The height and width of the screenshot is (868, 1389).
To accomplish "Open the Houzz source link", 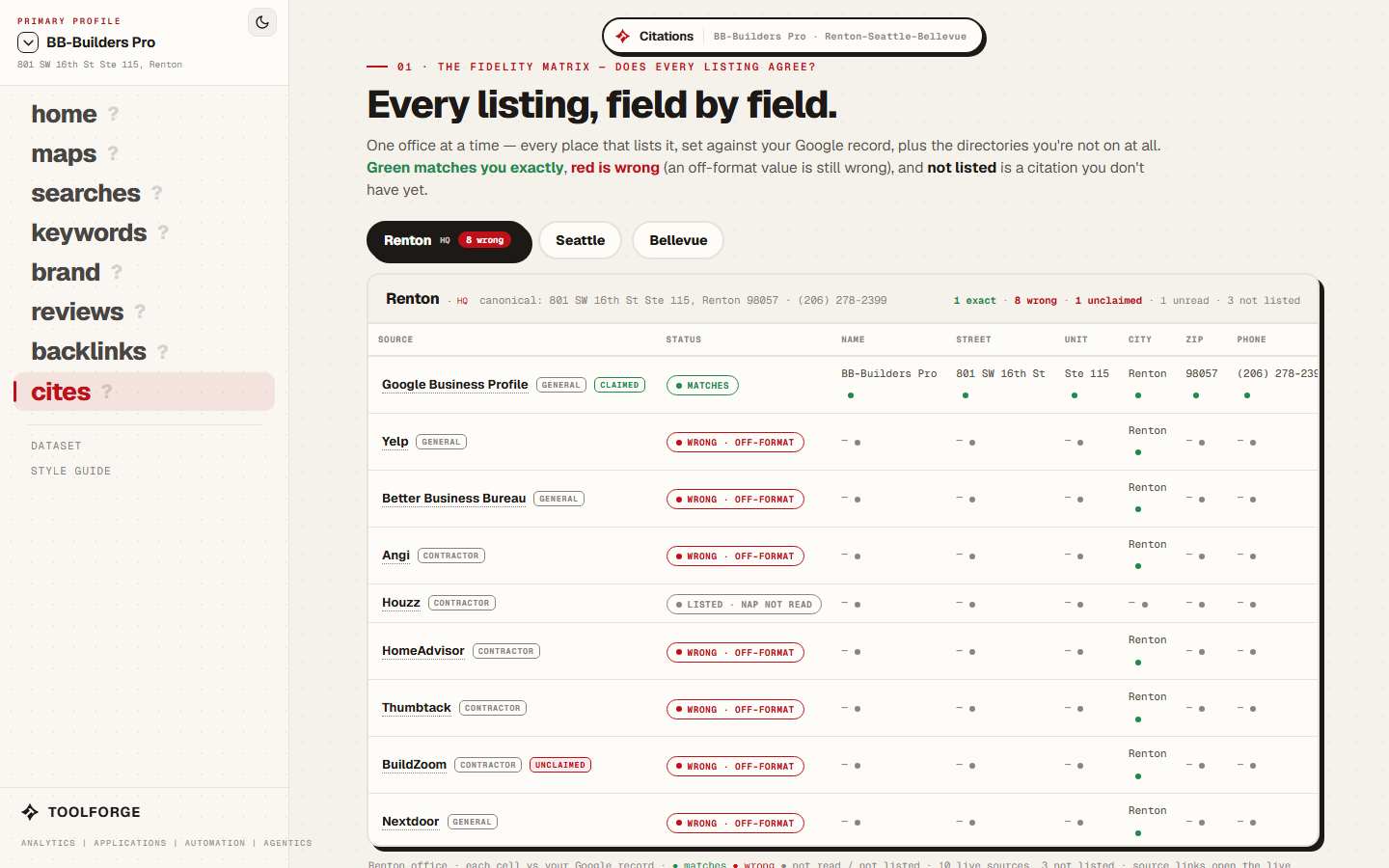I will pyautogui.click(x=401, y=603).
